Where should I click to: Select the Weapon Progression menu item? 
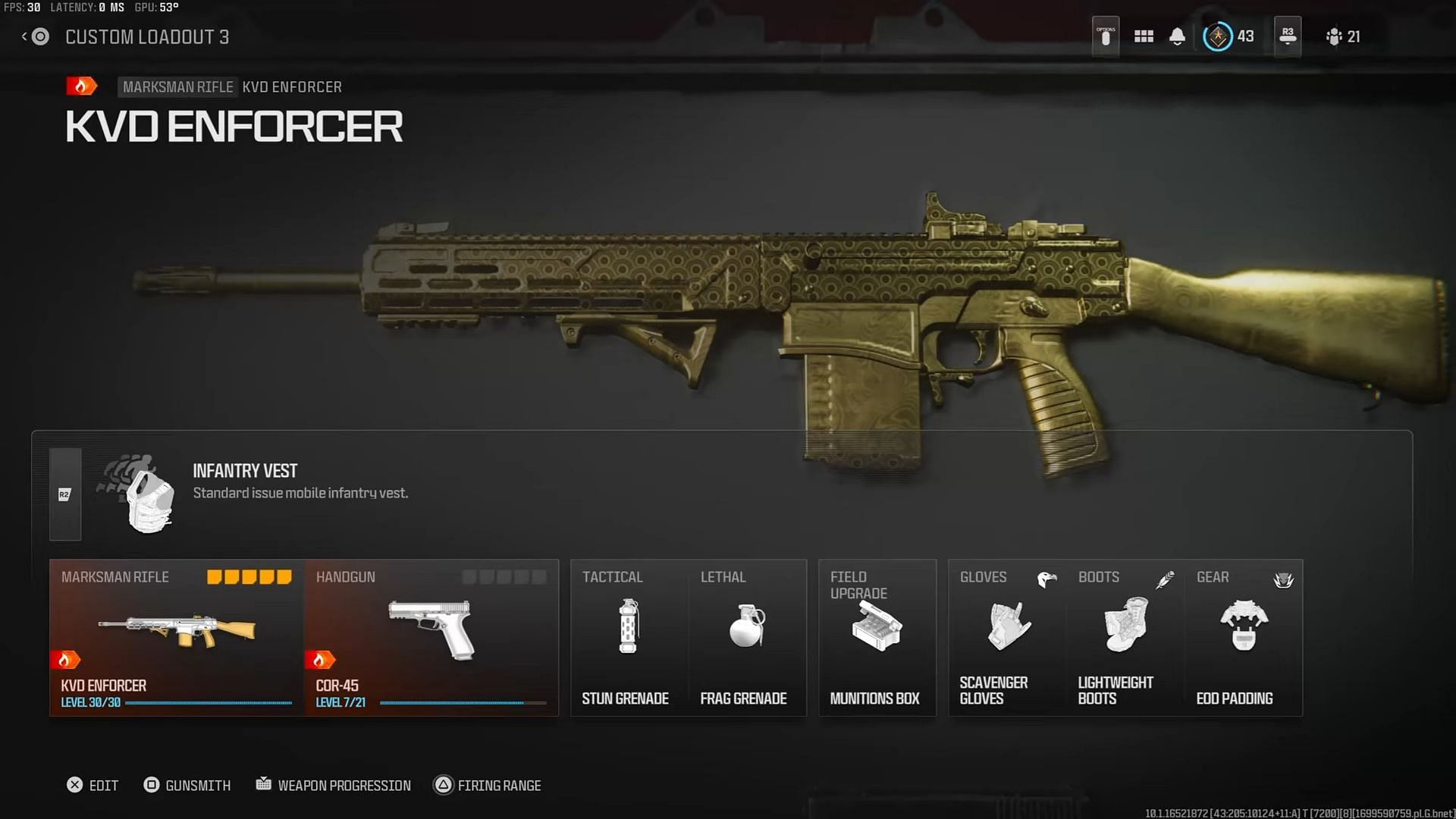point(344,785)
